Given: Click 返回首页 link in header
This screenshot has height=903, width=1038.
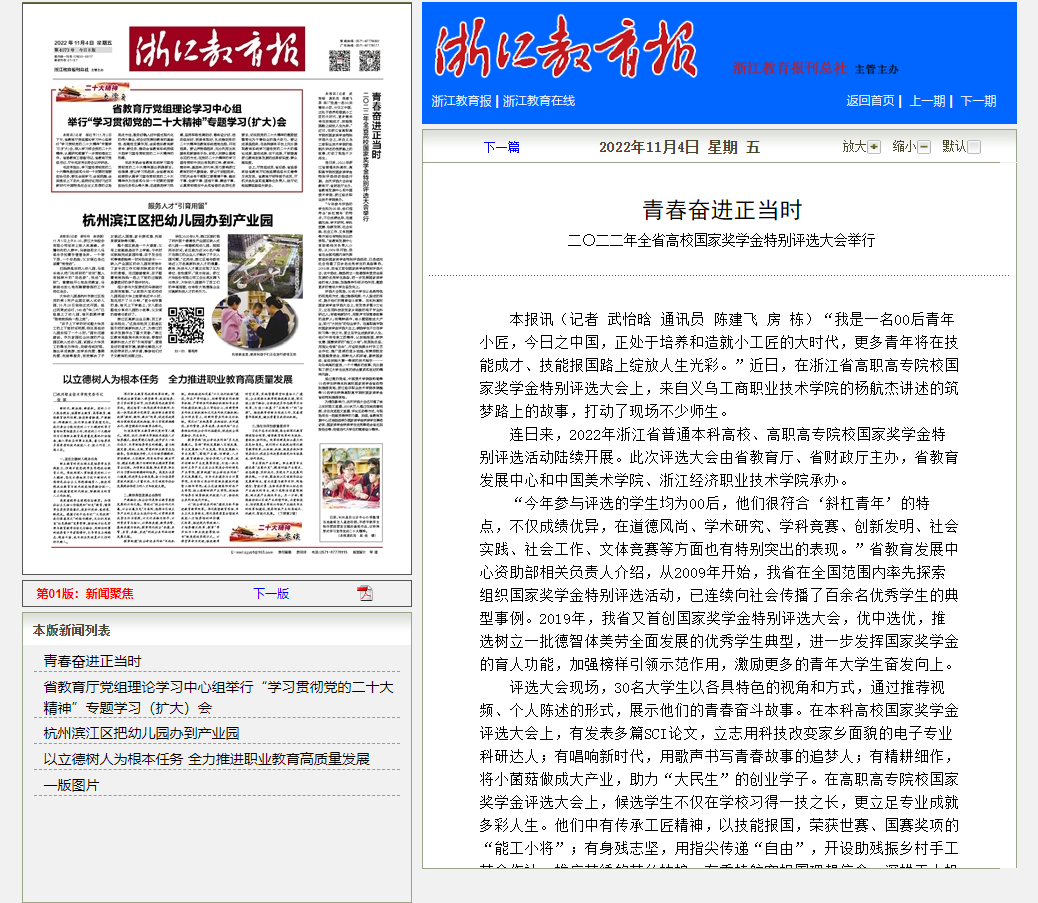Looking at the screenshot, I should point(870,101).
